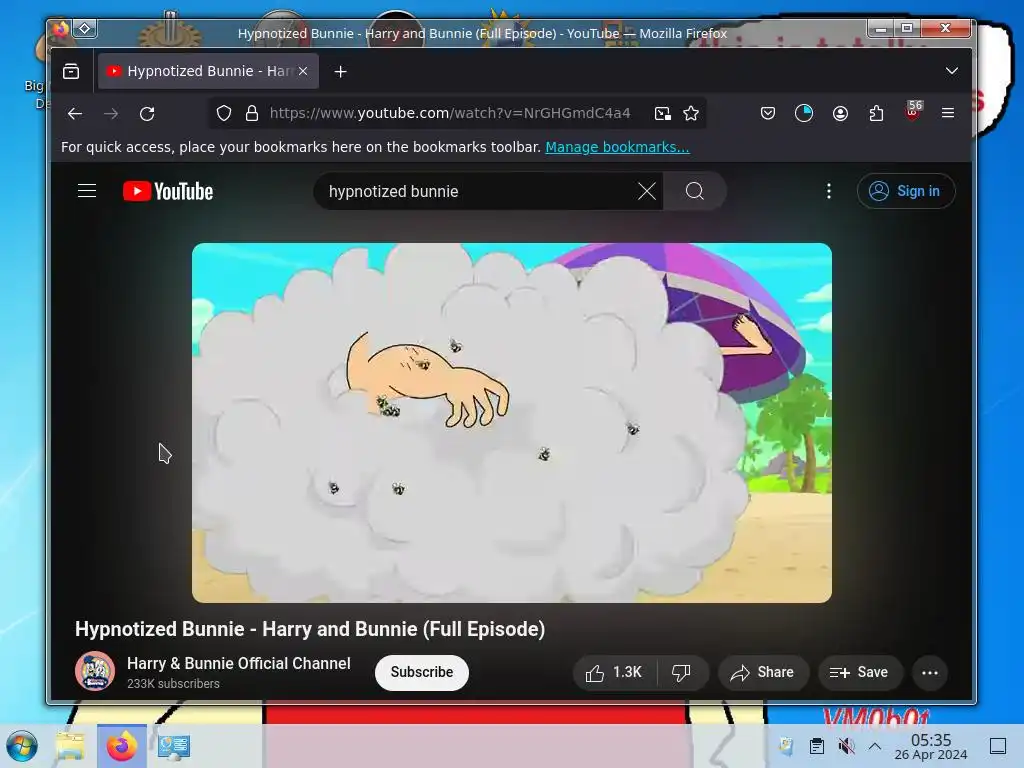Share the video
1024x768 pixels.
click(x=763, y=673)
